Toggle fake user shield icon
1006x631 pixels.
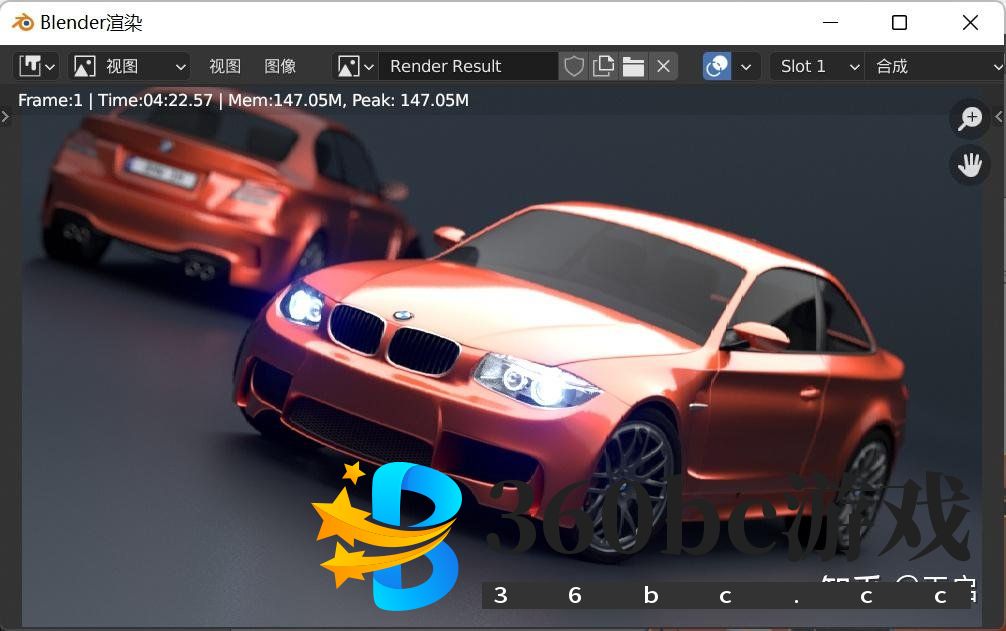coord(574,66)
